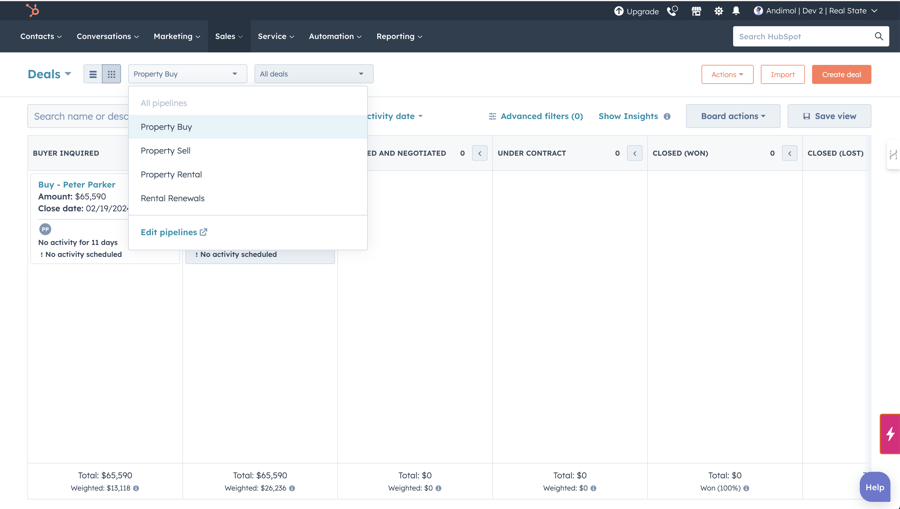
Task: Switch to list view
Action: click(93, 74)
